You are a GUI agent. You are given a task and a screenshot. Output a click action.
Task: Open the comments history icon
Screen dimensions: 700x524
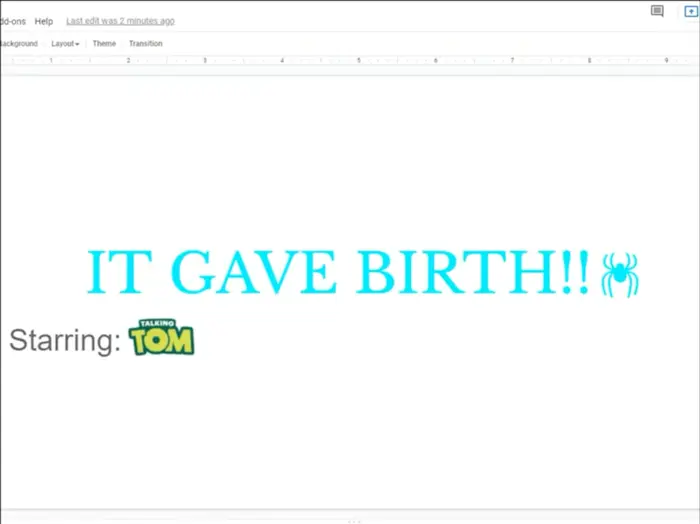click(657, 11)
